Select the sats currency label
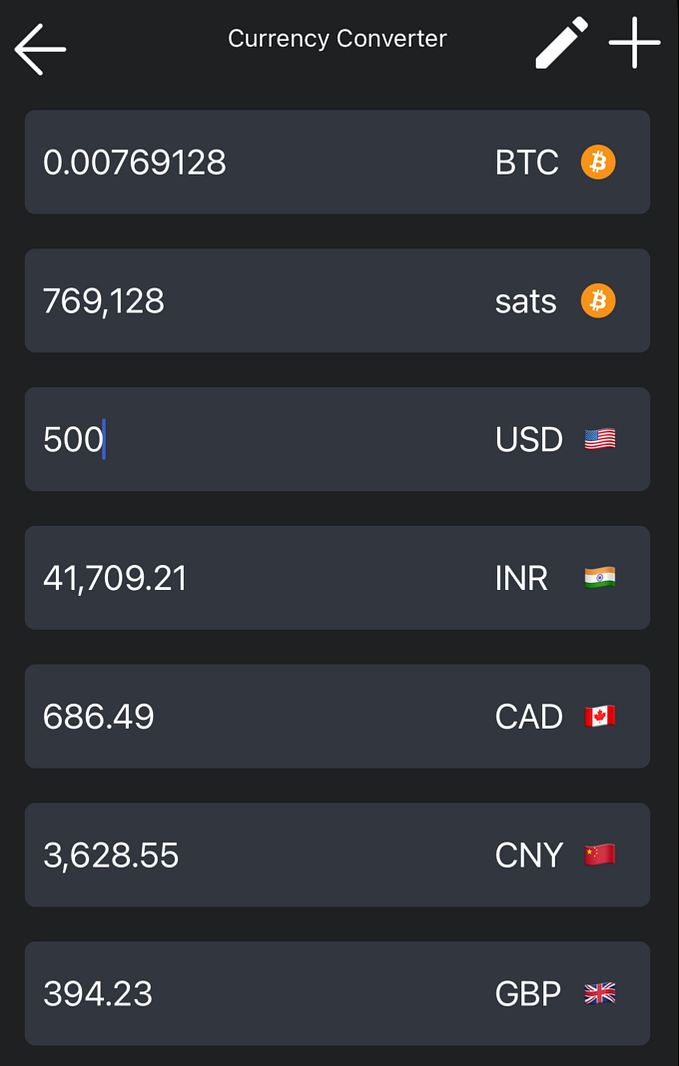The width and height of the screenshot is (679, 1066). [x=525, y=300]
